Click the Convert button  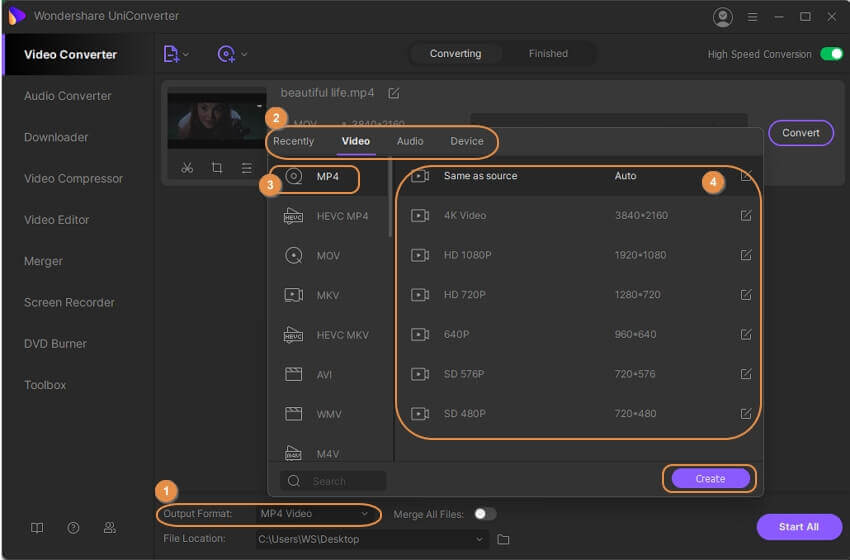tap(801, 133)
